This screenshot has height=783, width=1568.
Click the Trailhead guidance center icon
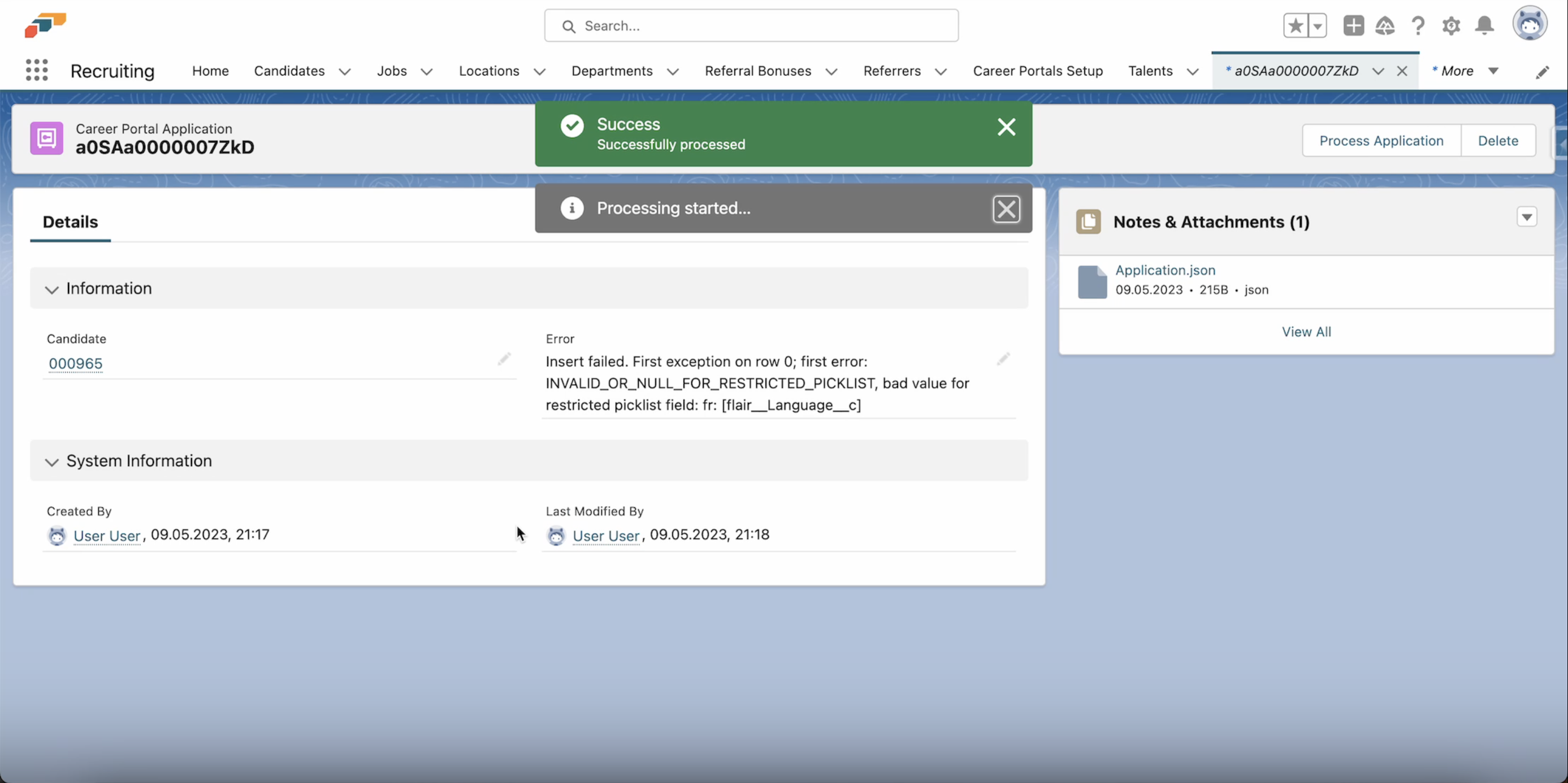click(x=1385, y=25)
